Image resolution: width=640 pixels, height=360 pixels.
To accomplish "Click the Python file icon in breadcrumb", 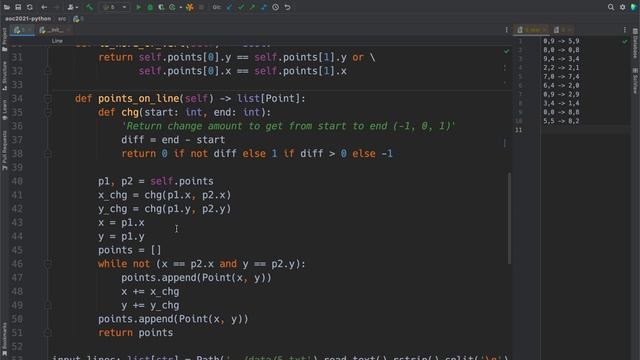I will (76, 19).
